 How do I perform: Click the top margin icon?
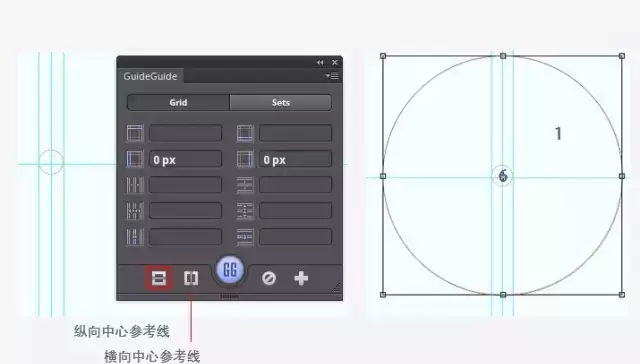coord(135,133)
